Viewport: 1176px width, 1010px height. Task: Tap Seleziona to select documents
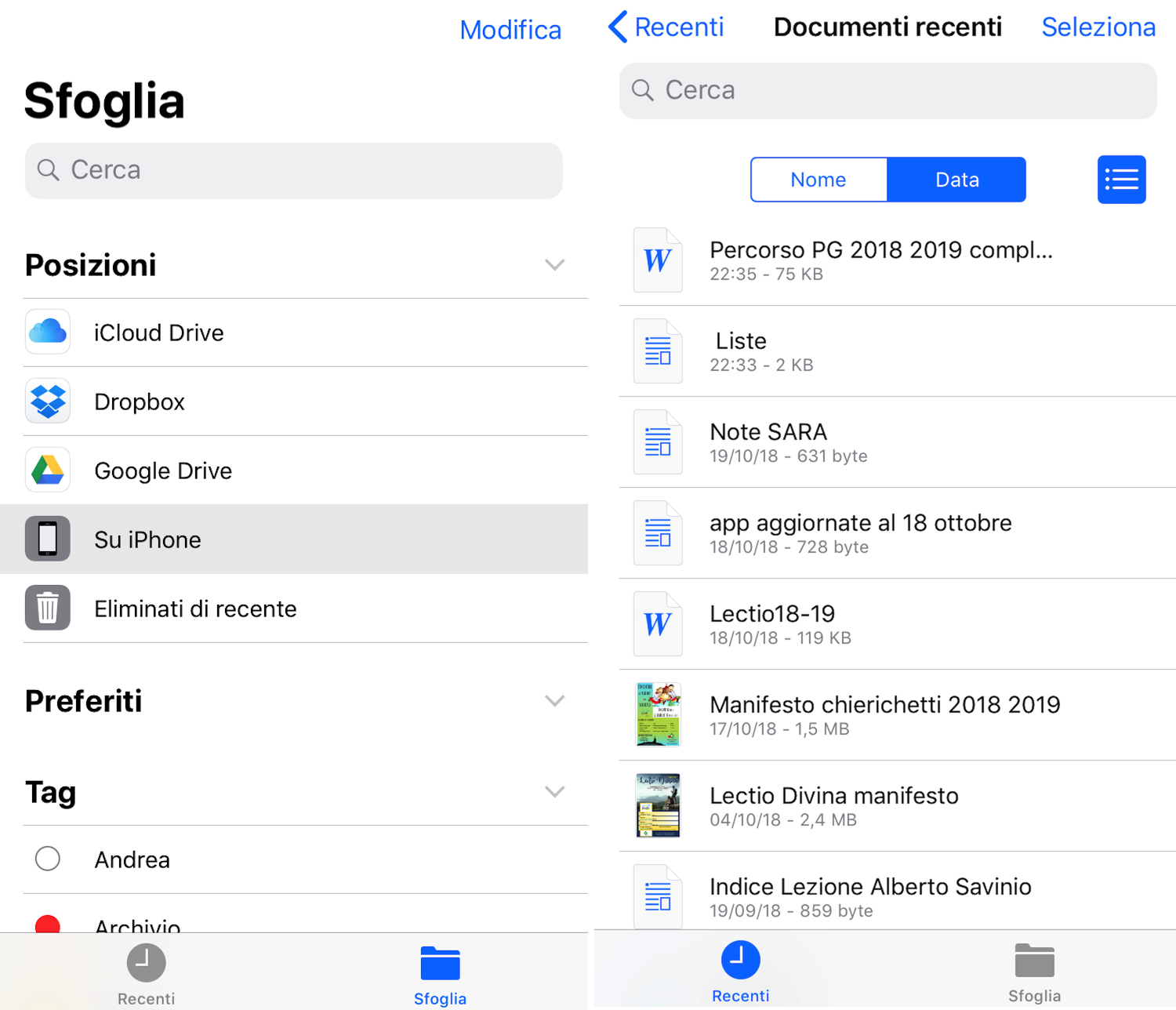[1098, 27]
